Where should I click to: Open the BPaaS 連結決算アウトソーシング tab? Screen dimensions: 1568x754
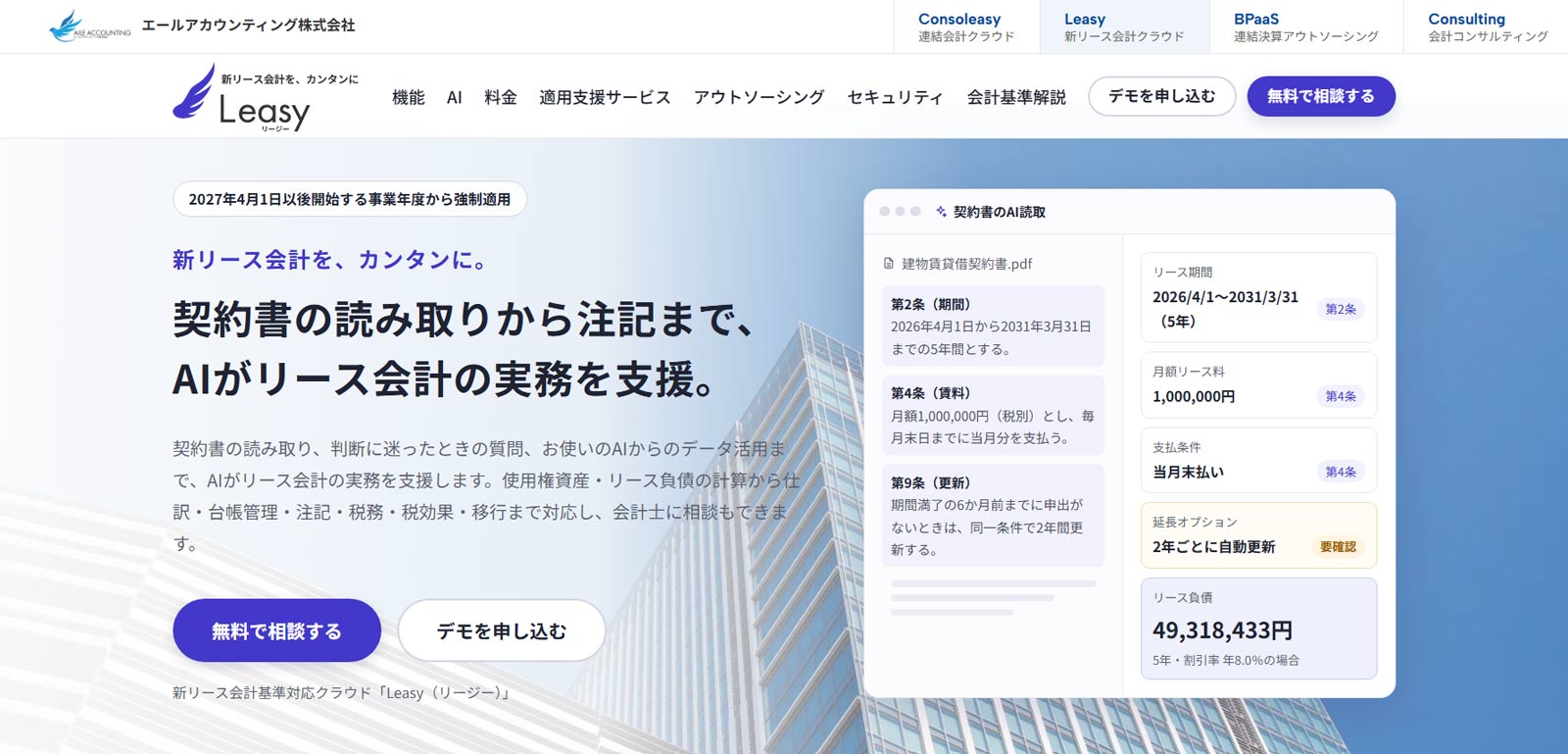(1305, 26)
